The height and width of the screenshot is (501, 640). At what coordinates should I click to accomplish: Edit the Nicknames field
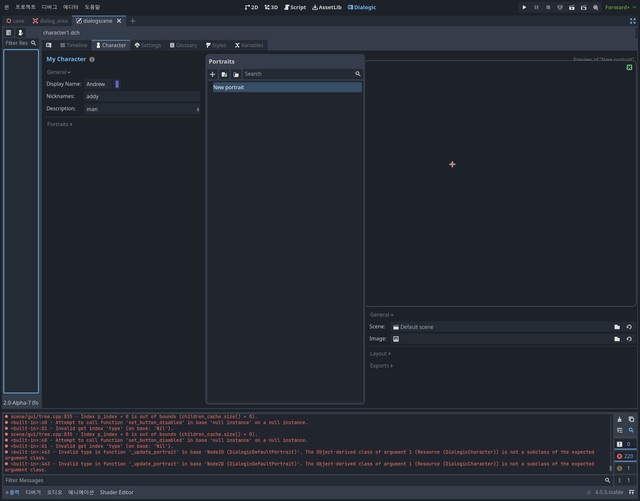[142, 97]
